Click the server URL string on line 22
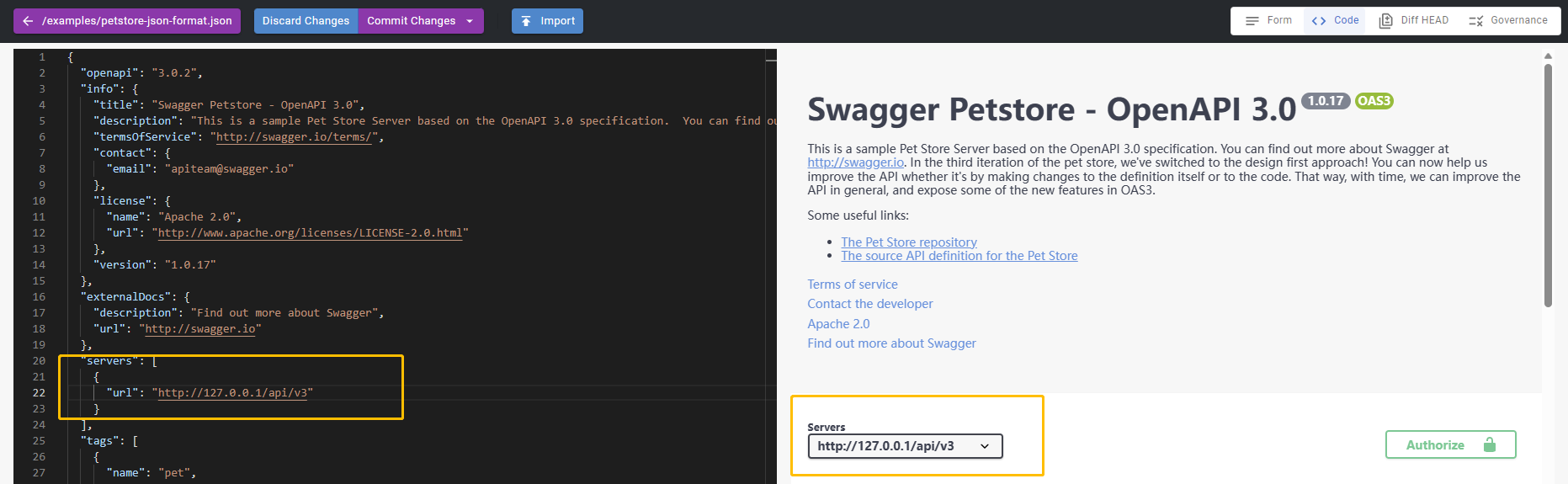 [232, 393]
